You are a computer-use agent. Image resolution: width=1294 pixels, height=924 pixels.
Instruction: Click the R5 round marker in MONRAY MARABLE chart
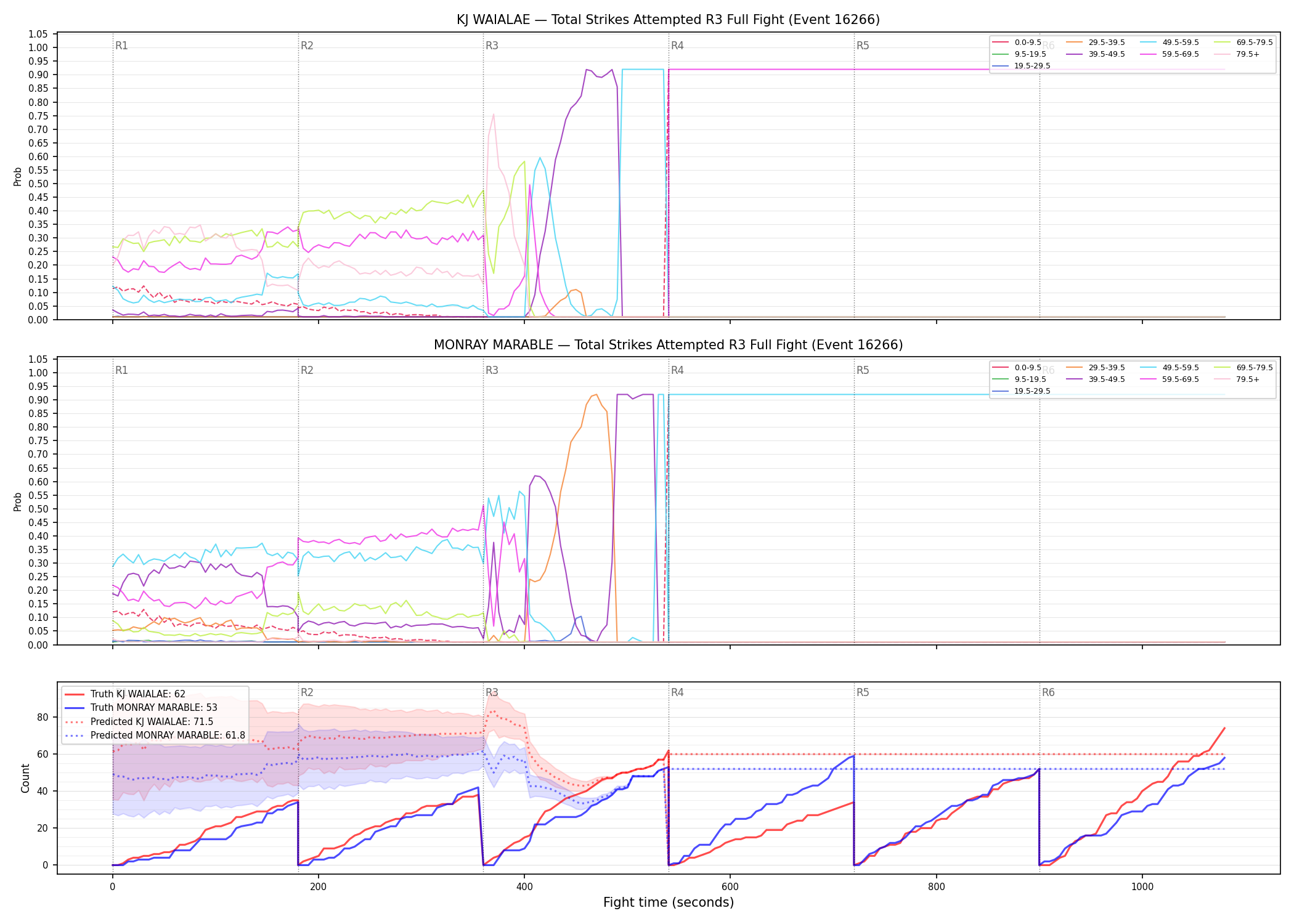[x=863, y=370]
